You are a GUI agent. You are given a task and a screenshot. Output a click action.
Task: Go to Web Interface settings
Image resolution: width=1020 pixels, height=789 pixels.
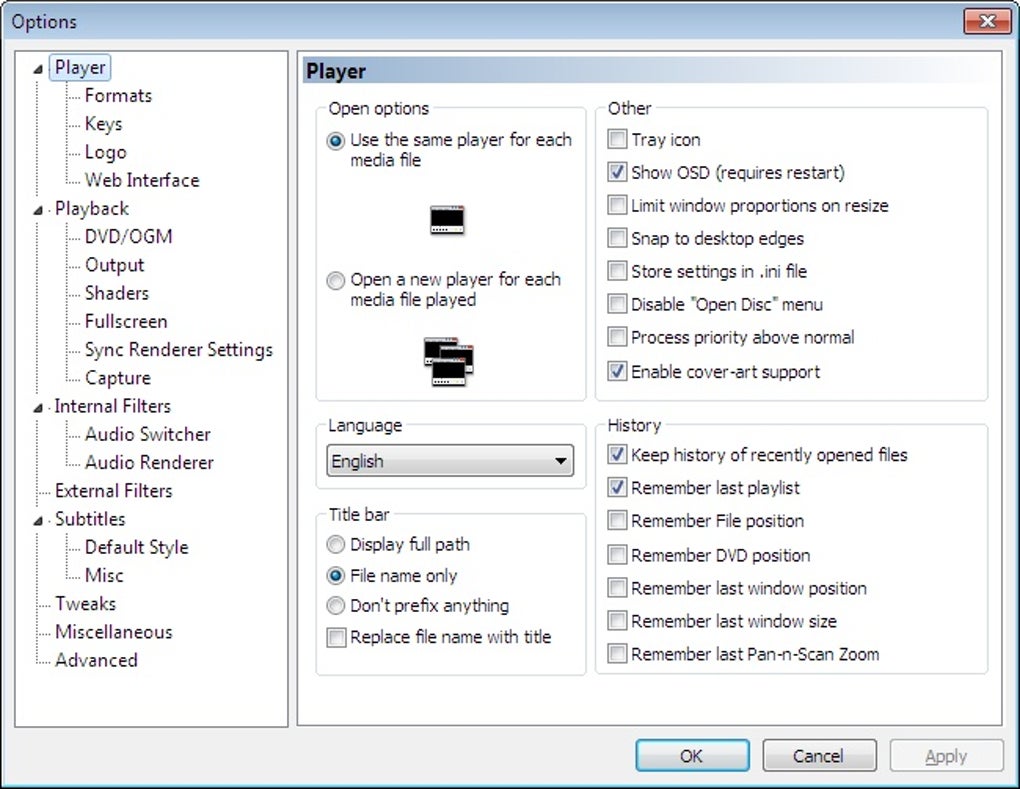coord(141,181)
